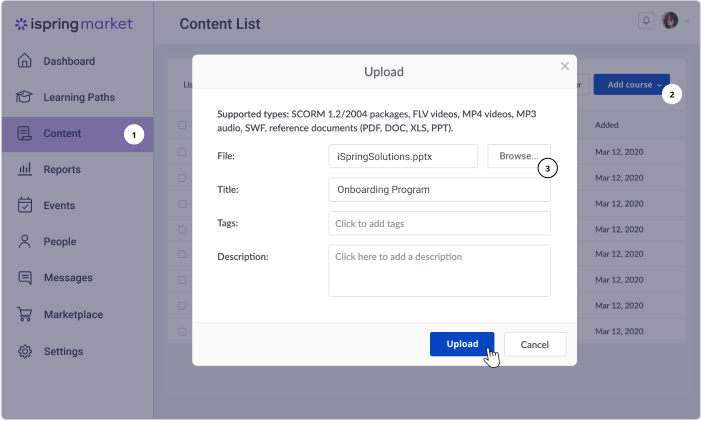
Task: Open the People section
Action: 59,241
